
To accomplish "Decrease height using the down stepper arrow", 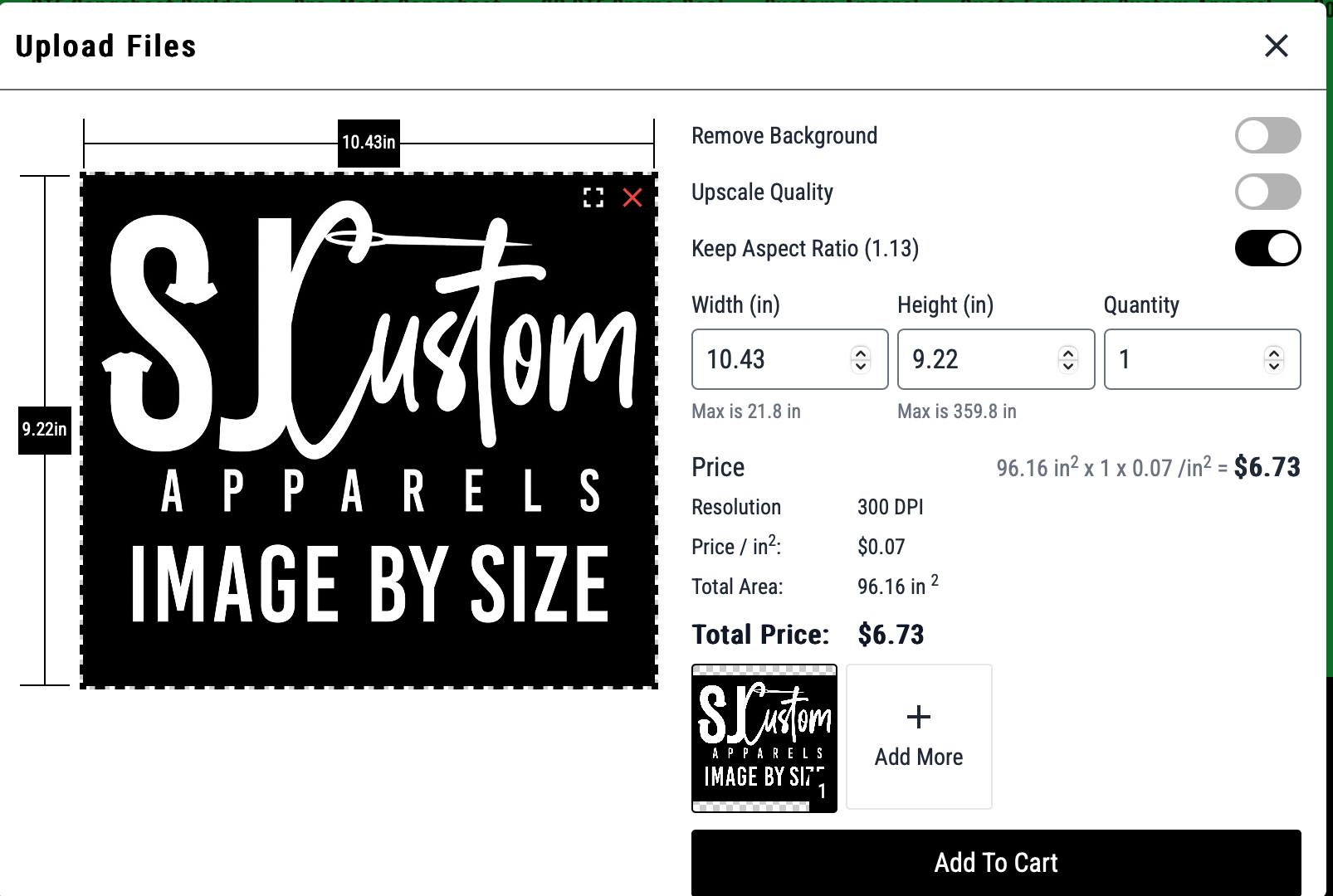I will point(1068,366).
